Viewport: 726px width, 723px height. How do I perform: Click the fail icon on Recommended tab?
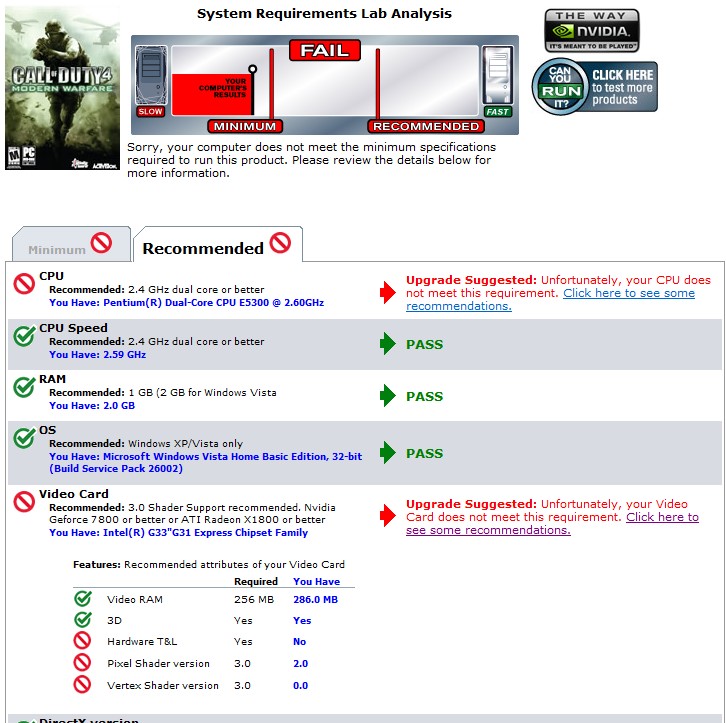[280, 243]
